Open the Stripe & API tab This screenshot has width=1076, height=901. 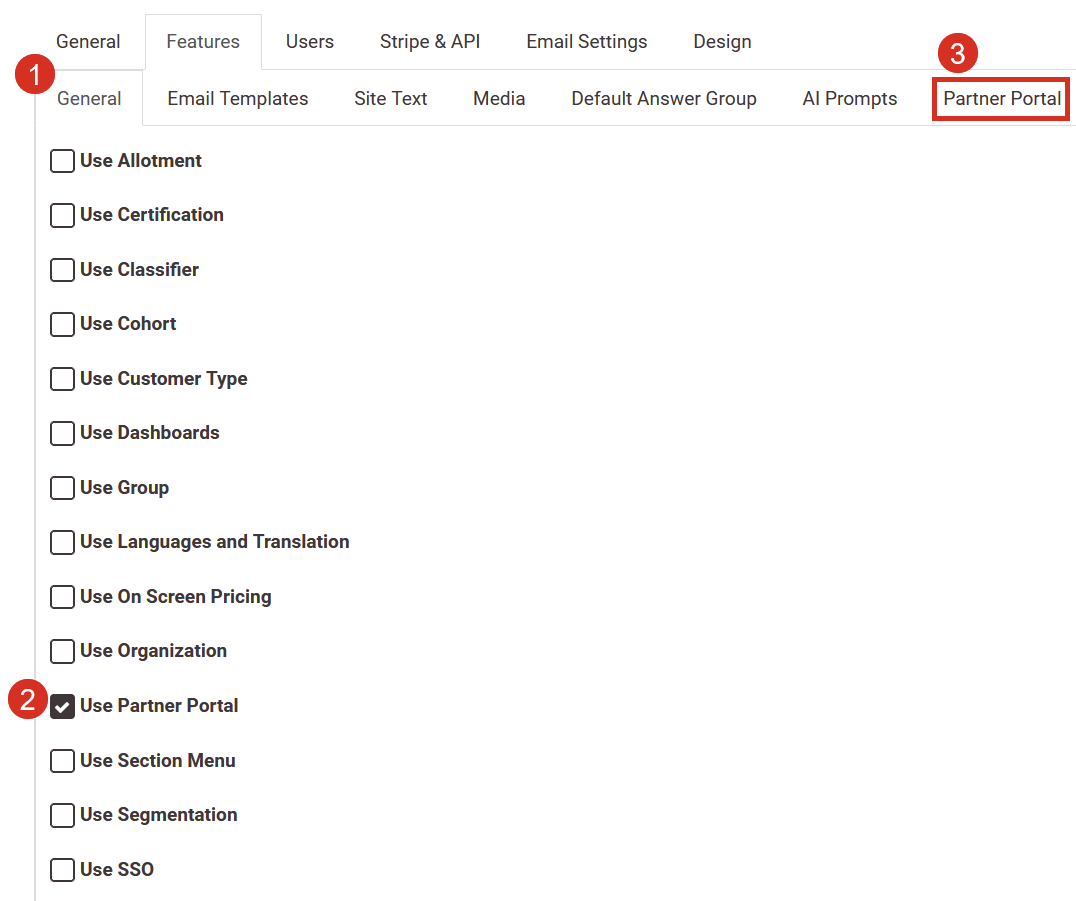[x=430, y=42]
